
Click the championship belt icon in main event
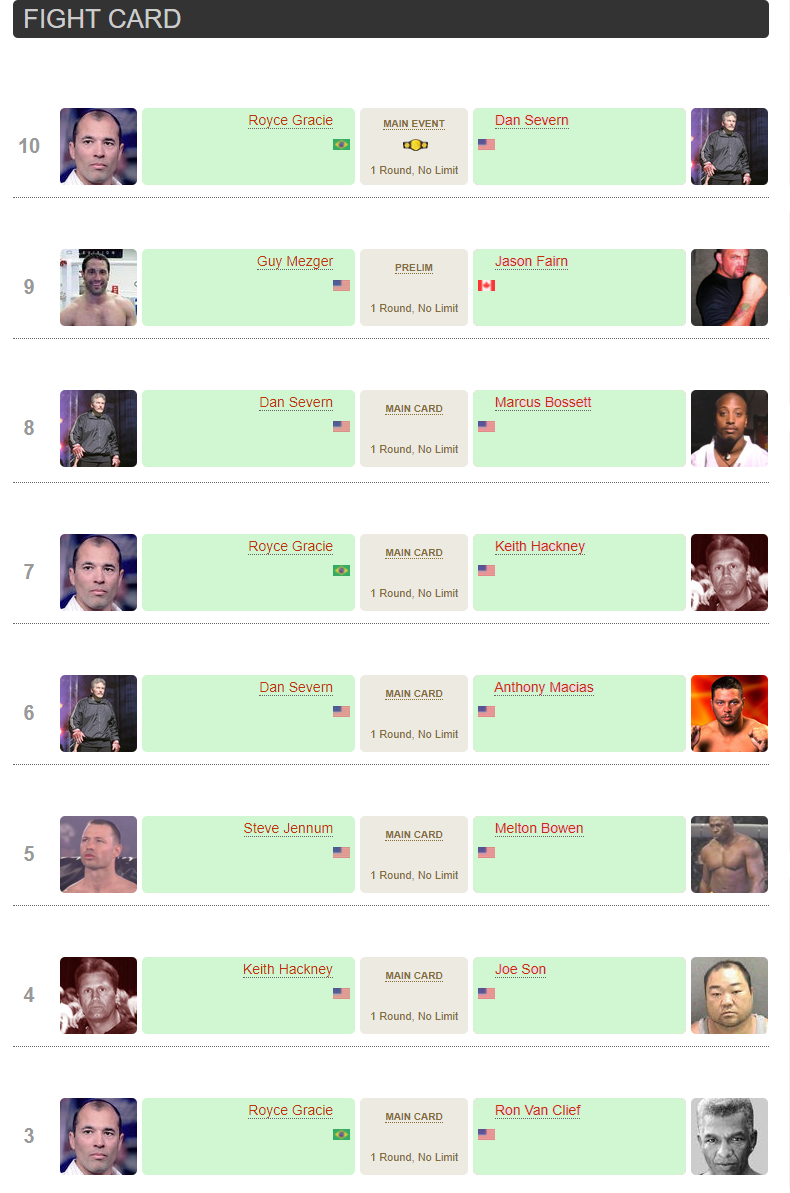pos(414,145)
